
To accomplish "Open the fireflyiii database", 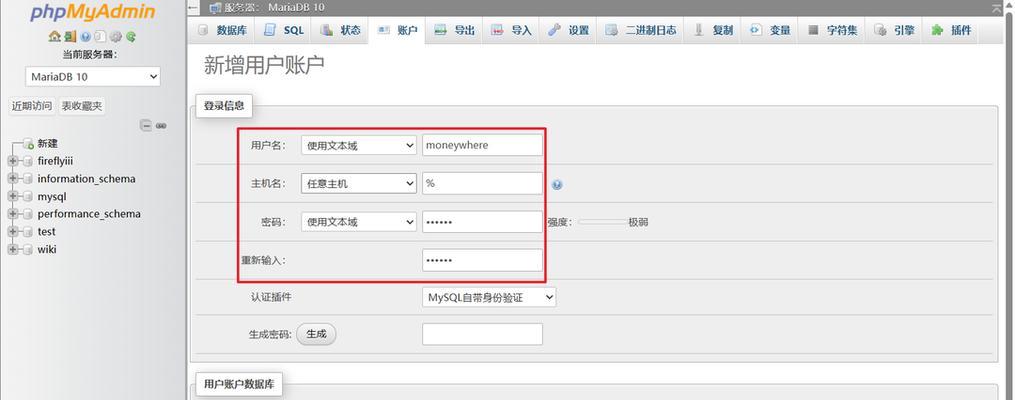I will [x=55, y=161].
